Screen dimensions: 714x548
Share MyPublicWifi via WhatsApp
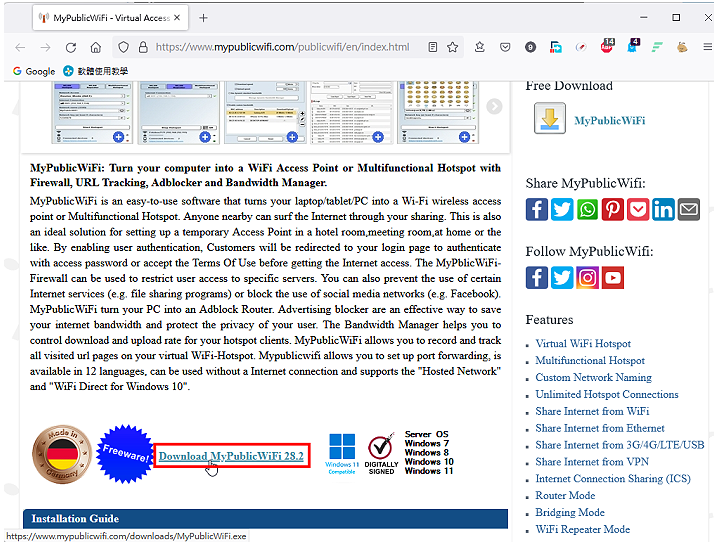[x=587, y=210]
